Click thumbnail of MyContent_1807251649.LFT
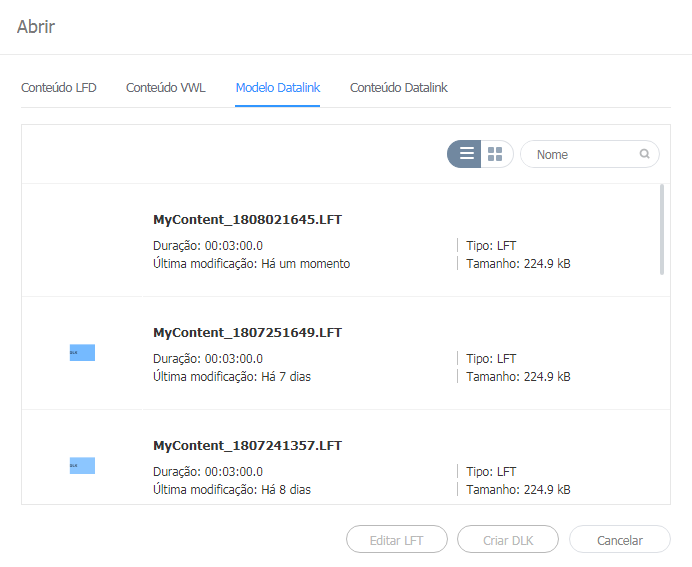692x567 pixels. (x=82, y=353)
